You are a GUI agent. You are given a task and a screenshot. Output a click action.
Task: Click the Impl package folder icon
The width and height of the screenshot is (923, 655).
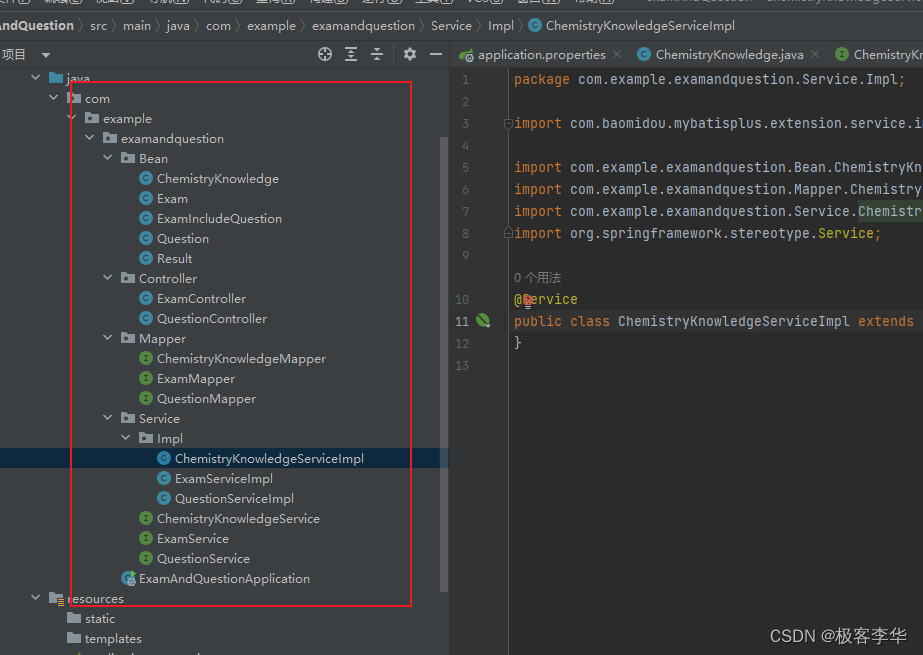[146, 438]
